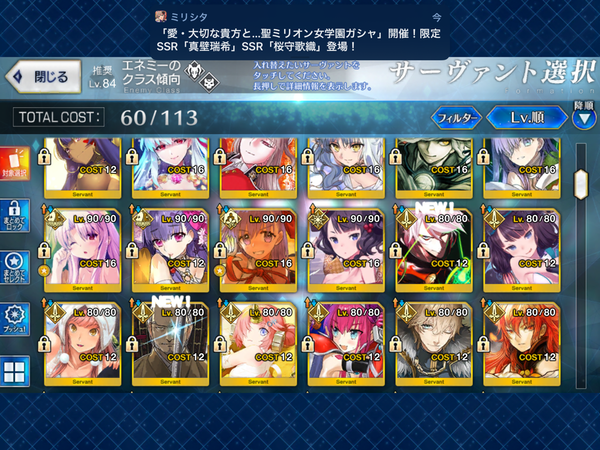Tap the upper diamond enemy class icon
This screenshot has height=450, width=600.
point(194,70)
